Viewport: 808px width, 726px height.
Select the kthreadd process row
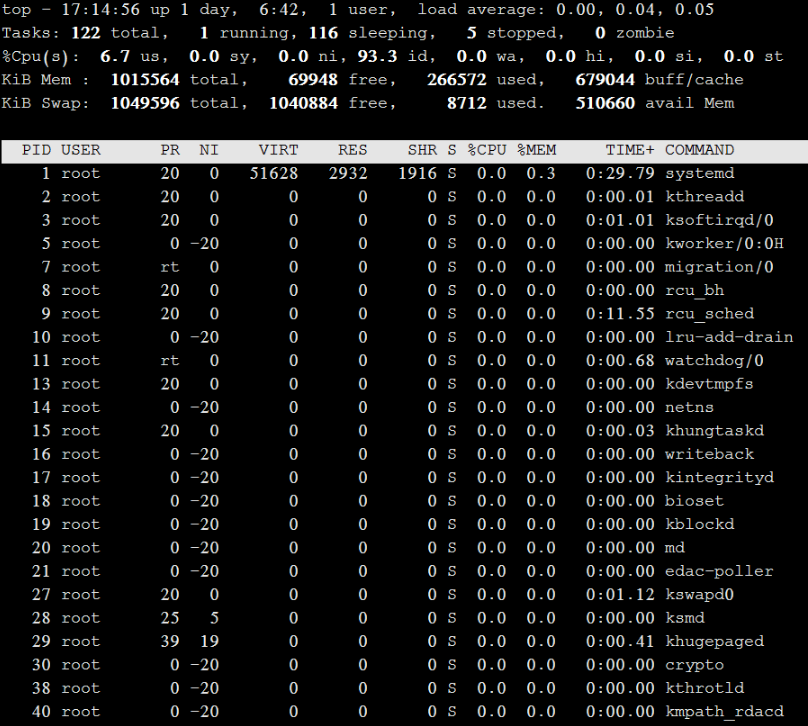pyautogui.click(x=400, y=196)
